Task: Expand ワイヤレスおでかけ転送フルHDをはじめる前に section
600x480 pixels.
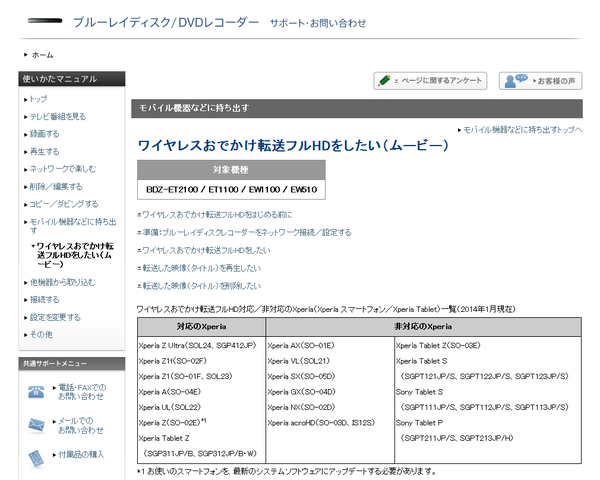Action: 217,215
